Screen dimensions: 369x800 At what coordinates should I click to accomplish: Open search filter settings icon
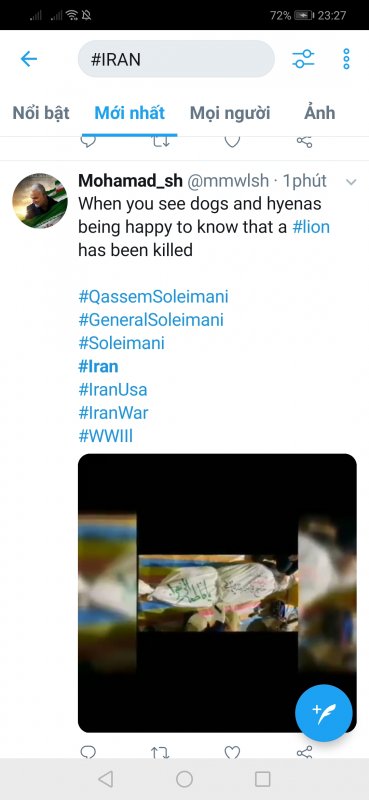tap(303, 59)
